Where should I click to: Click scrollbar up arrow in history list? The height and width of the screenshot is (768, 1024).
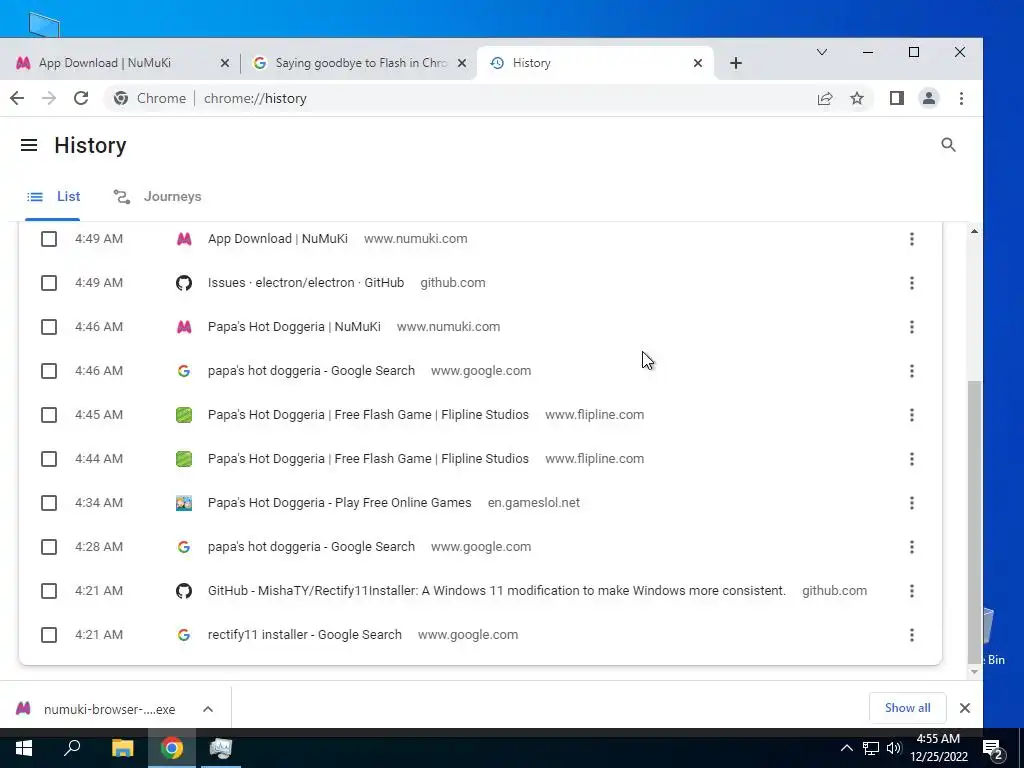pyautogui.click(x=974, y=231)
